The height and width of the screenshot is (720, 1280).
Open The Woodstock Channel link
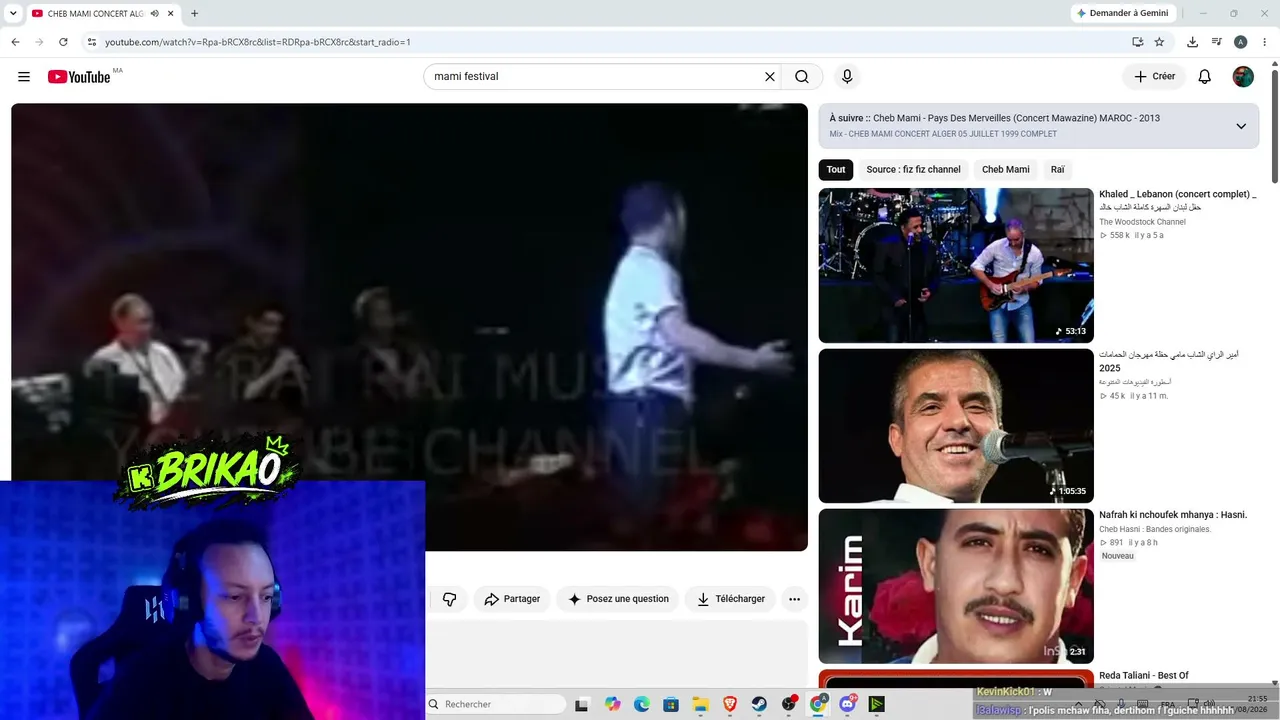tap(1142, 222)
